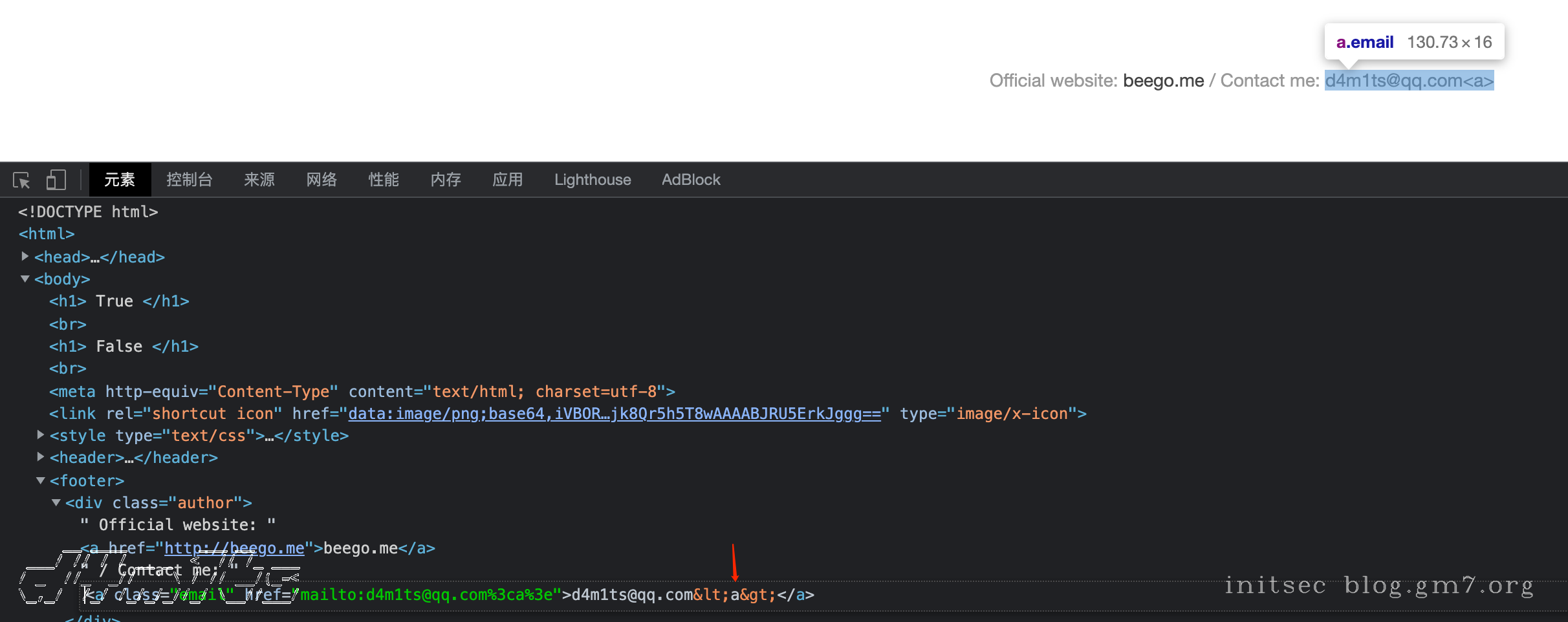Click the beego.me link on the page
This screenshot has height=622, width=1568.
[x=1163, y=81]
